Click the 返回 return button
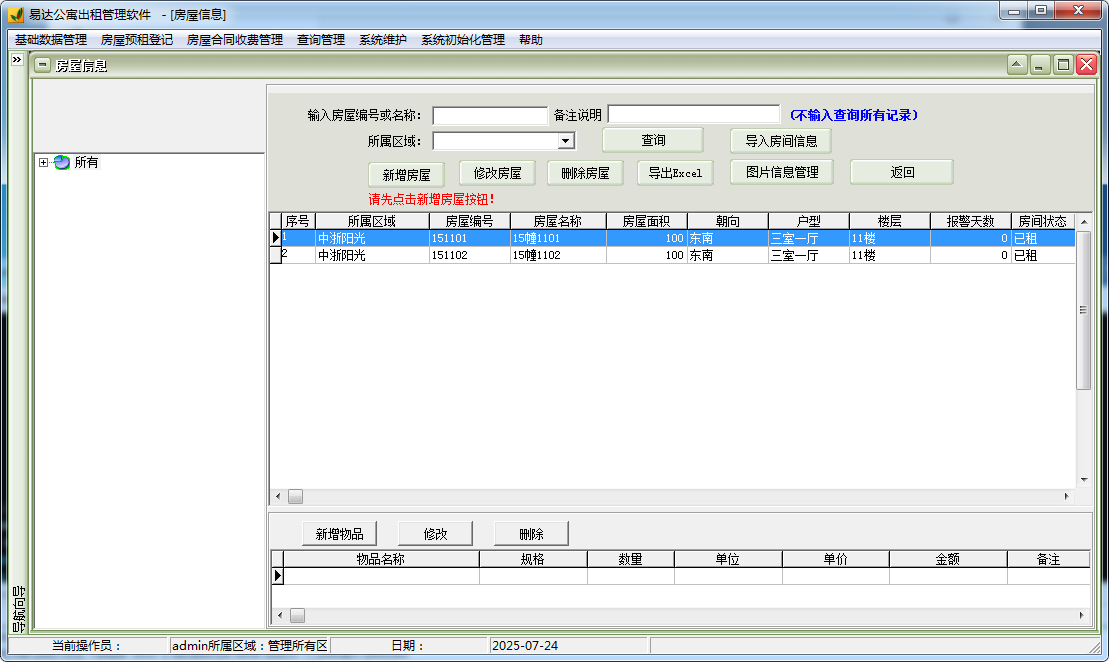 click(901, 171)
